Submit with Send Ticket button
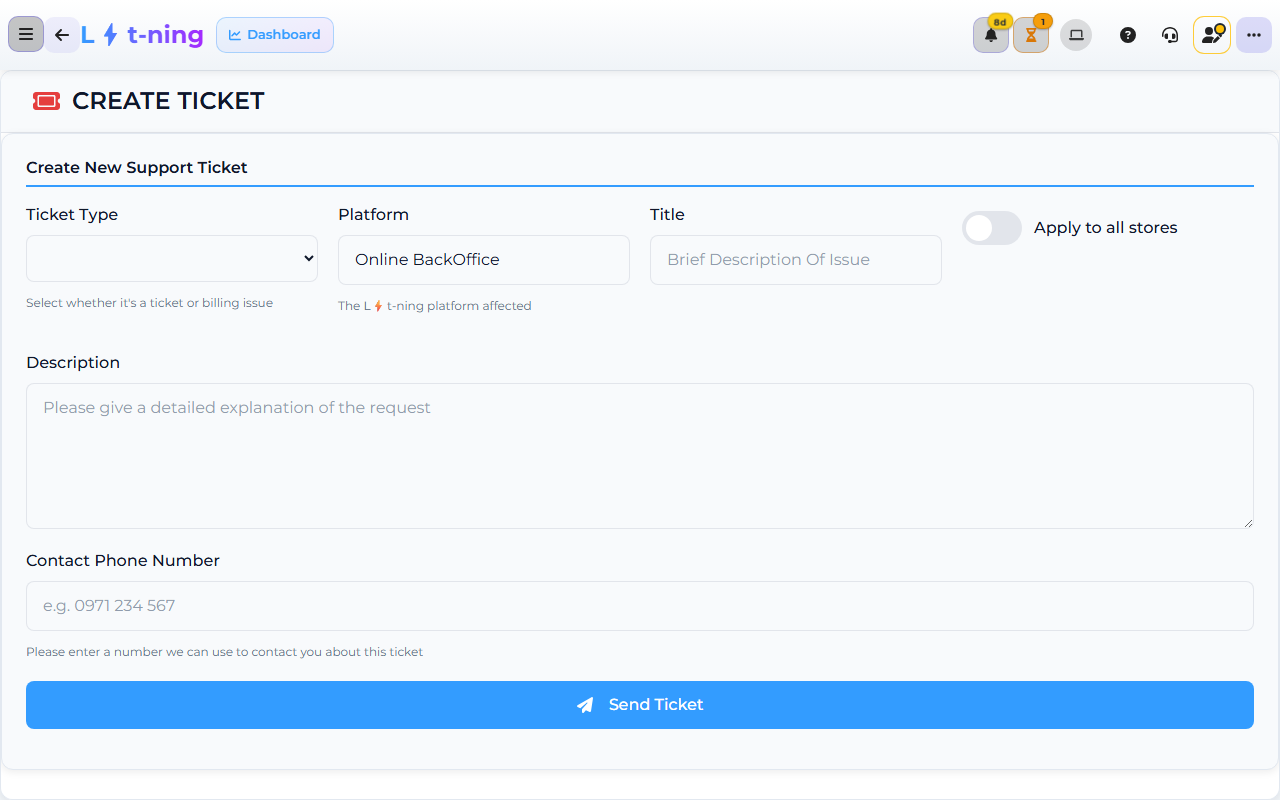 point(640,705)
